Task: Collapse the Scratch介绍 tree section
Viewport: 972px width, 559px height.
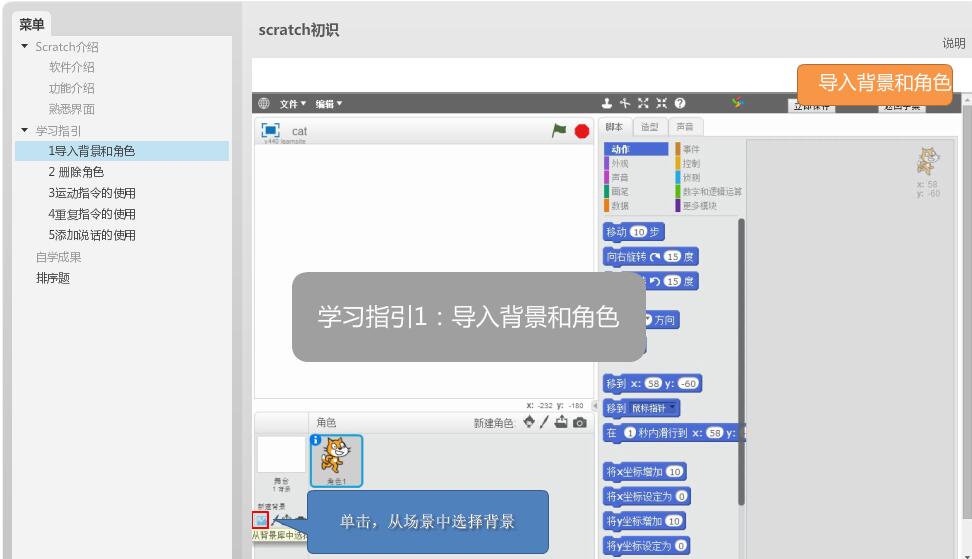Action: click(25, 46)
